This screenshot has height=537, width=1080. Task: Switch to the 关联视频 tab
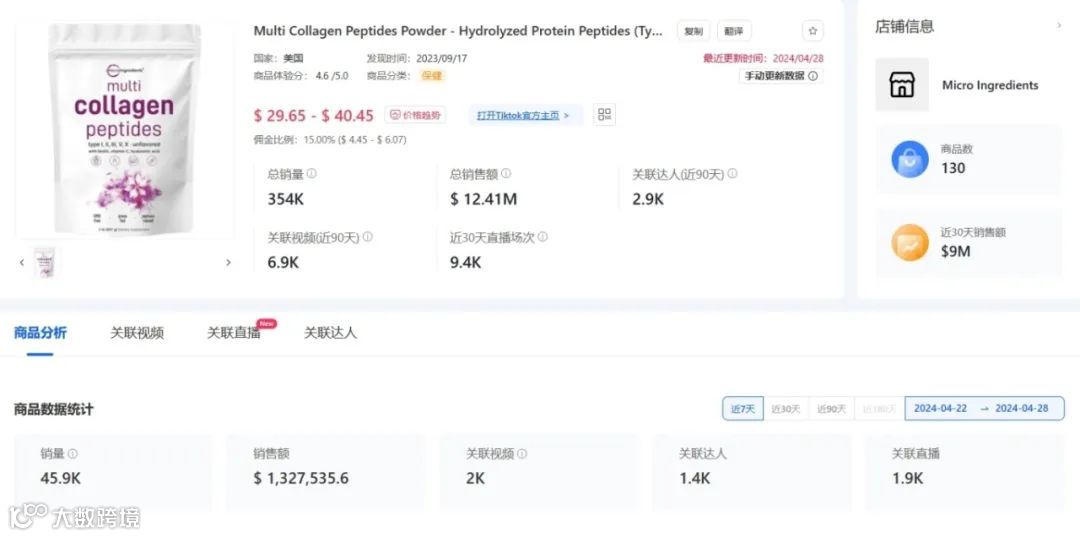click(137, 333)
